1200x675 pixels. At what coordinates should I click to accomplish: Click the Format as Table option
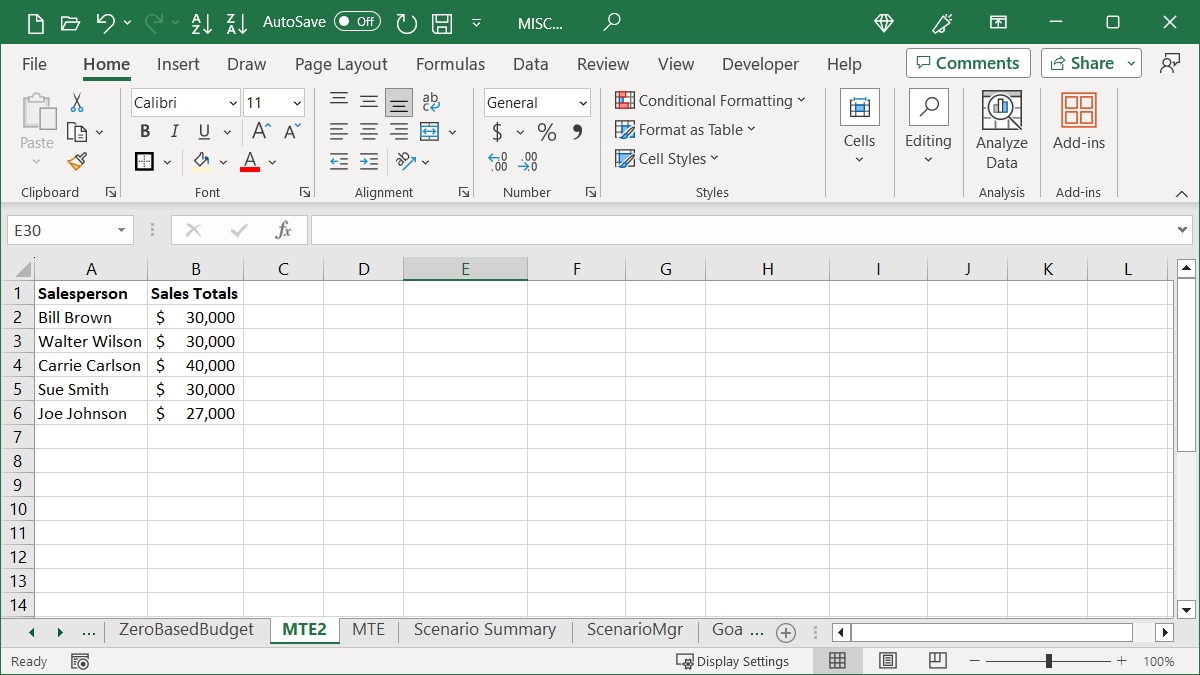tap(686, 129)
